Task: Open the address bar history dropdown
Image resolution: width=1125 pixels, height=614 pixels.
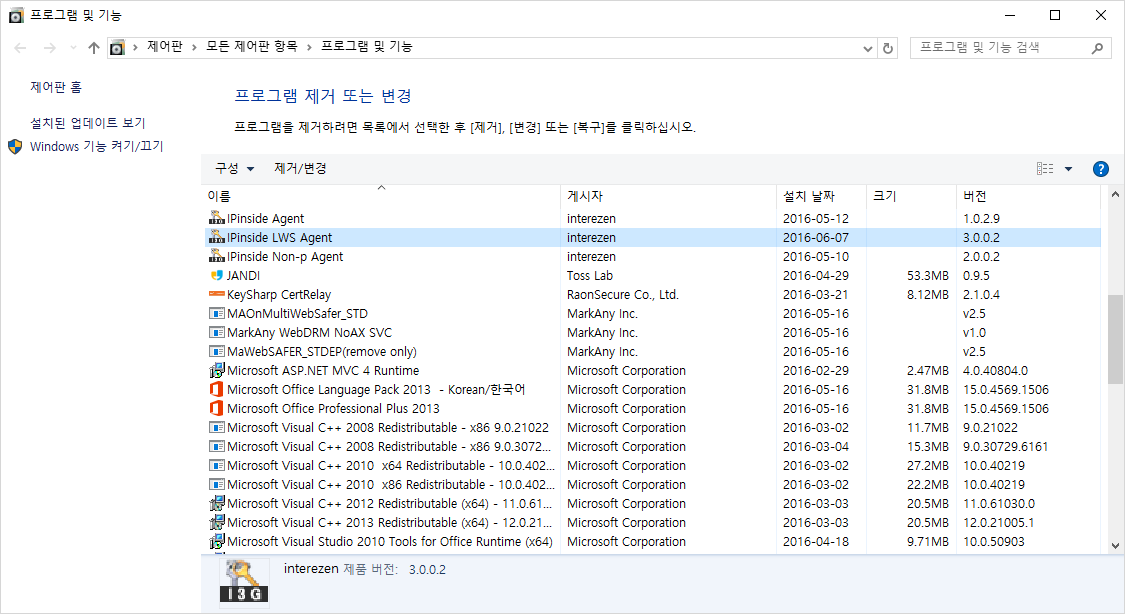Action: (867, 46)
